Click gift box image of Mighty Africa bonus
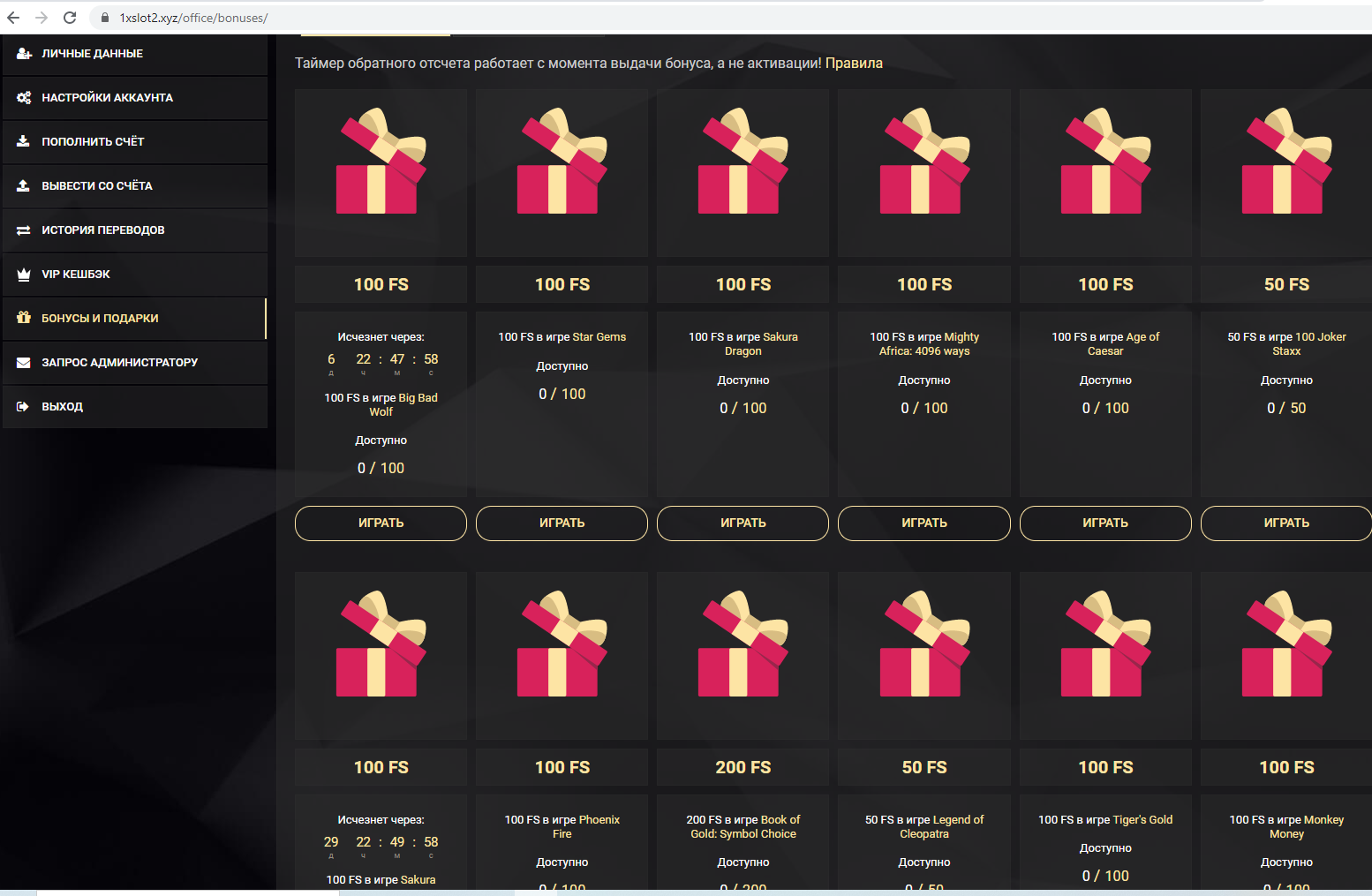Viewport: 1372px width, 896px height. pyautogui.click(x=924, y=161)
